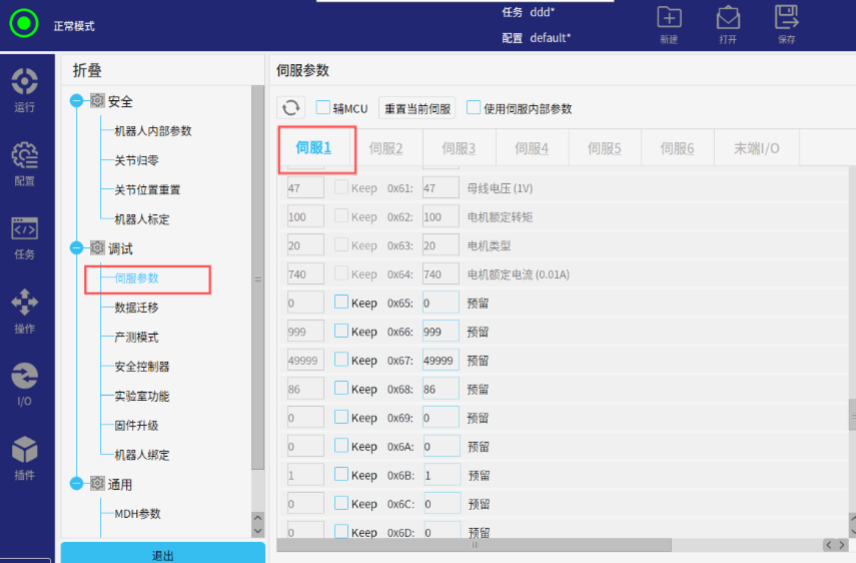Enable the 辅MCU checkbox

pyautogui.click(x=323, y=108)
